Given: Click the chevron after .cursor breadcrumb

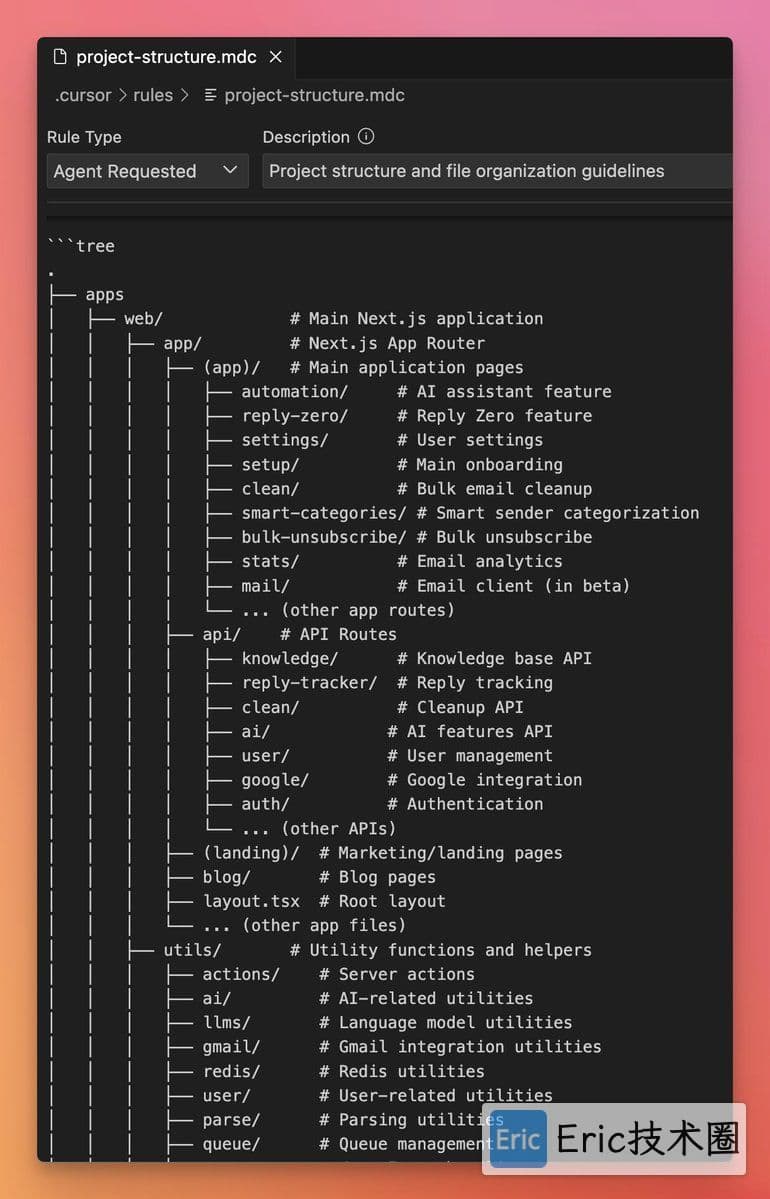Looking at the screenshot, I should [122, 96].
